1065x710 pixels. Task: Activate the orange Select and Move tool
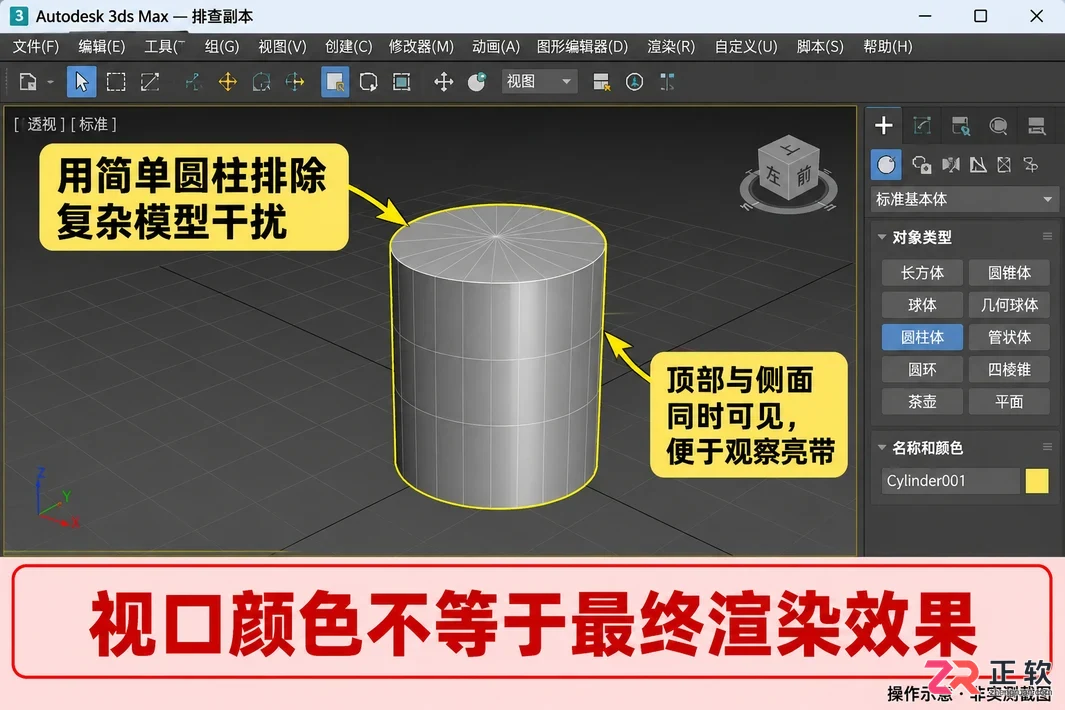coord(228,82)
